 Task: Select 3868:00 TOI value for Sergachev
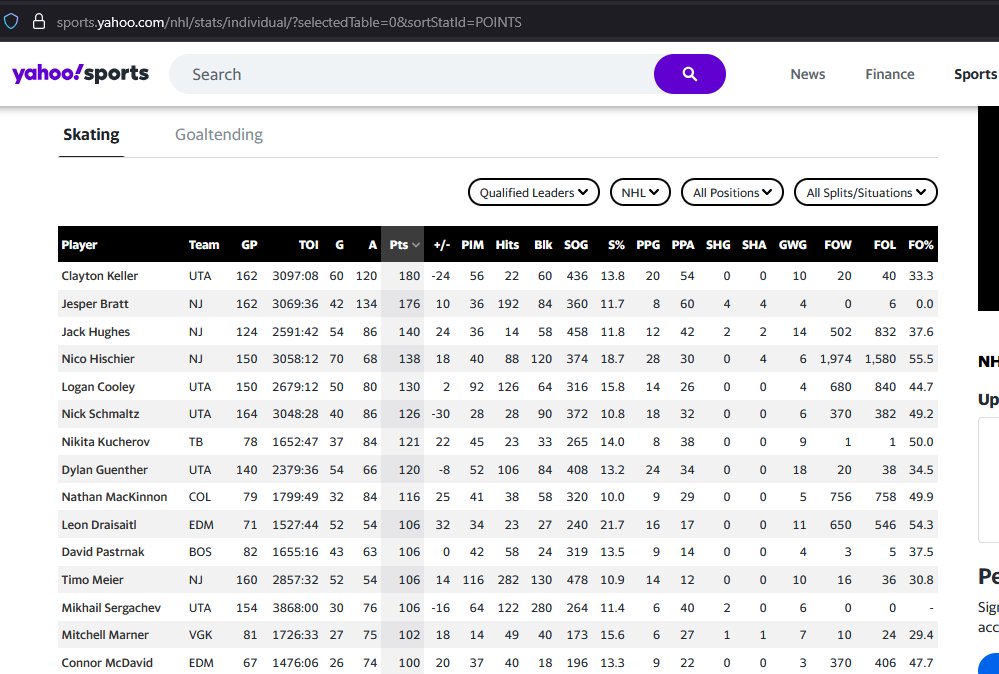click(x=295, y=608)
